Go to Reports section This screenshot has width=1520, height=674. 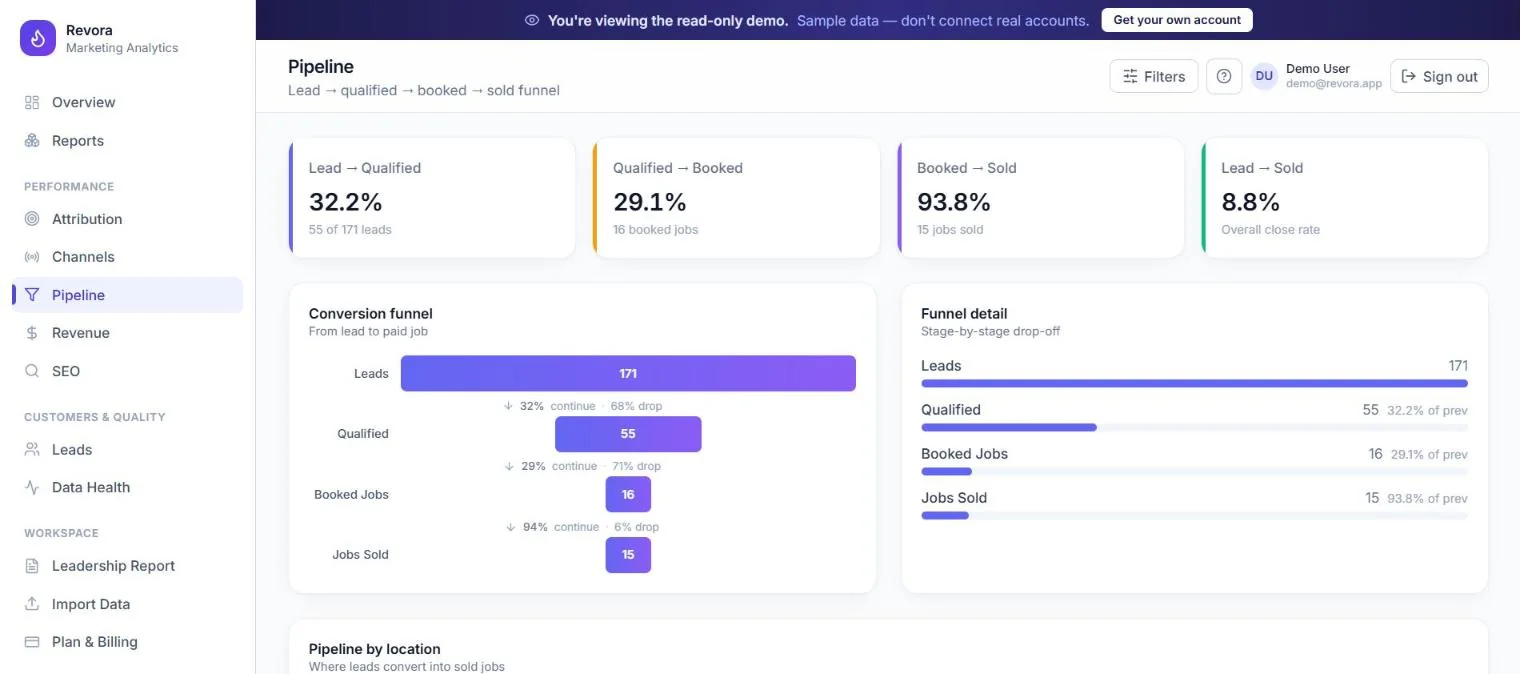point(127,141)
